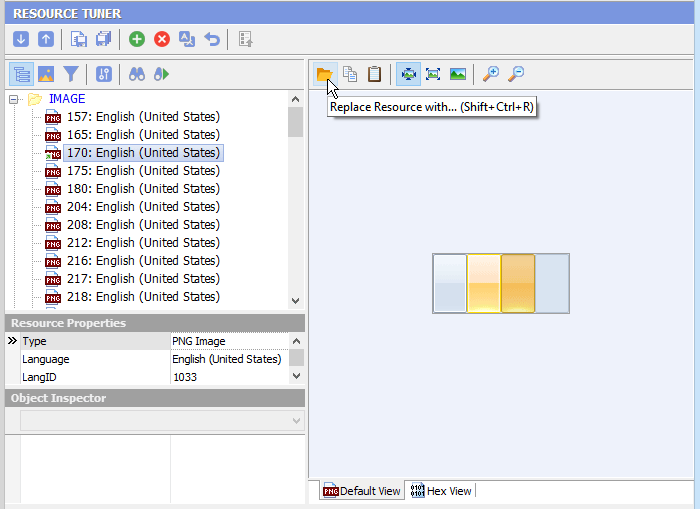This screenshot has width=700, height=509.
Task: Click the actual size view icon
Action: point(433,74)
